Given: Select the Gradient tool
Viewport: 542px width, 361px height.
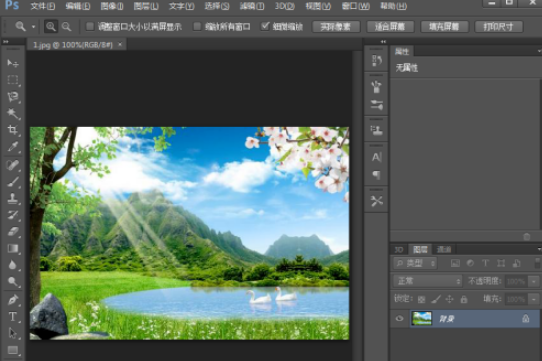Looking at the screenshot, I should point(13,248).
